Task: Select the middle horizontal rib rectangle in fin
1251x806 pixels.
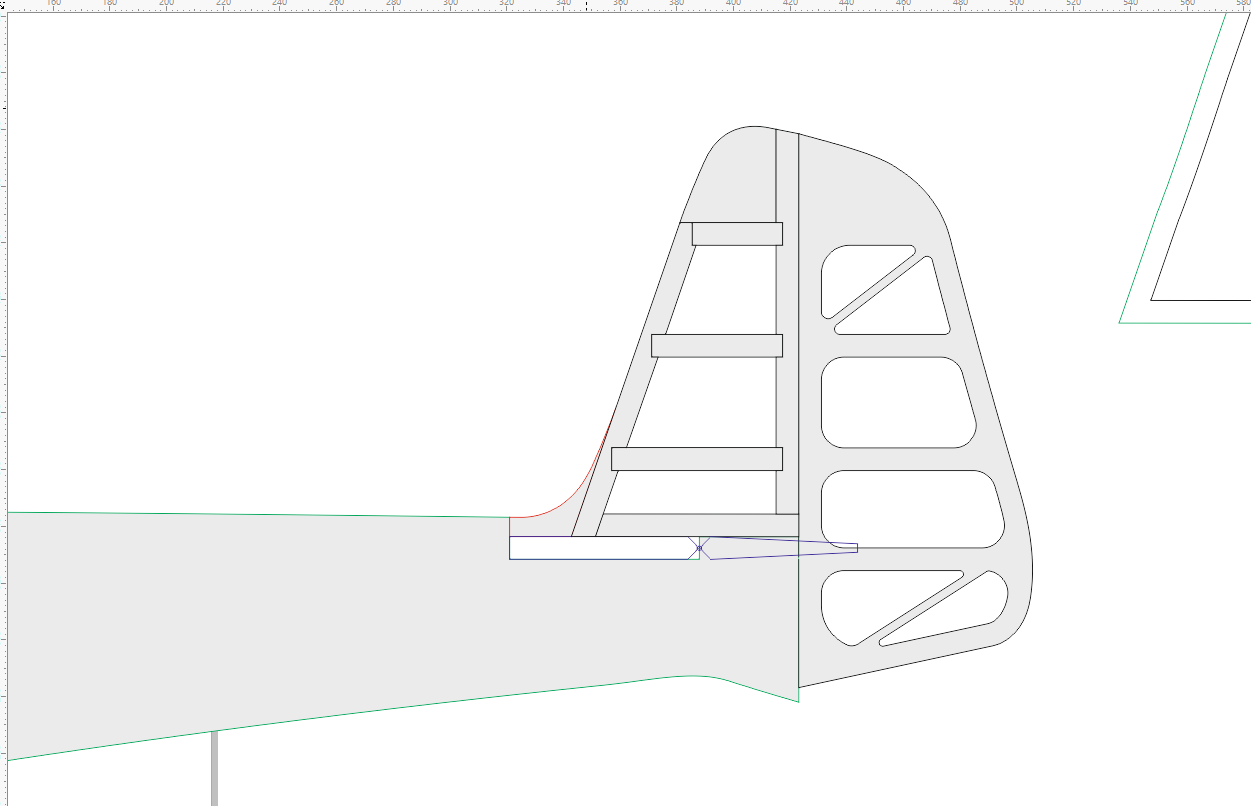Action: tap(716, 346)
